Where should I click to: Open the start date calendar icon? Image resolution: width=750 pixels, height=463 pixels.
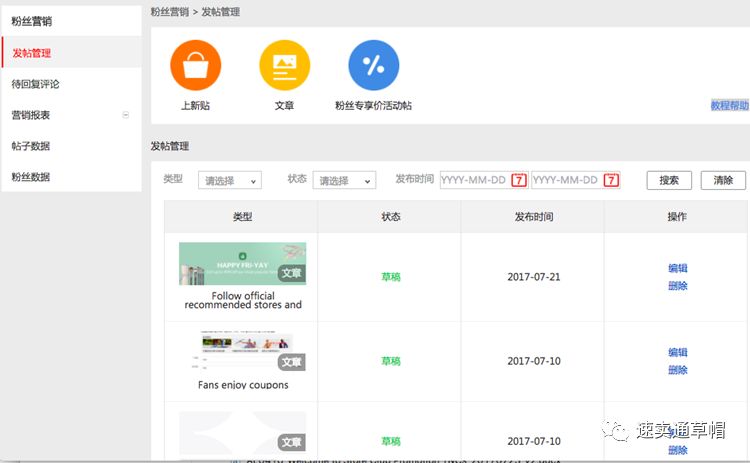pyautogui.click(x=519, y=180)
